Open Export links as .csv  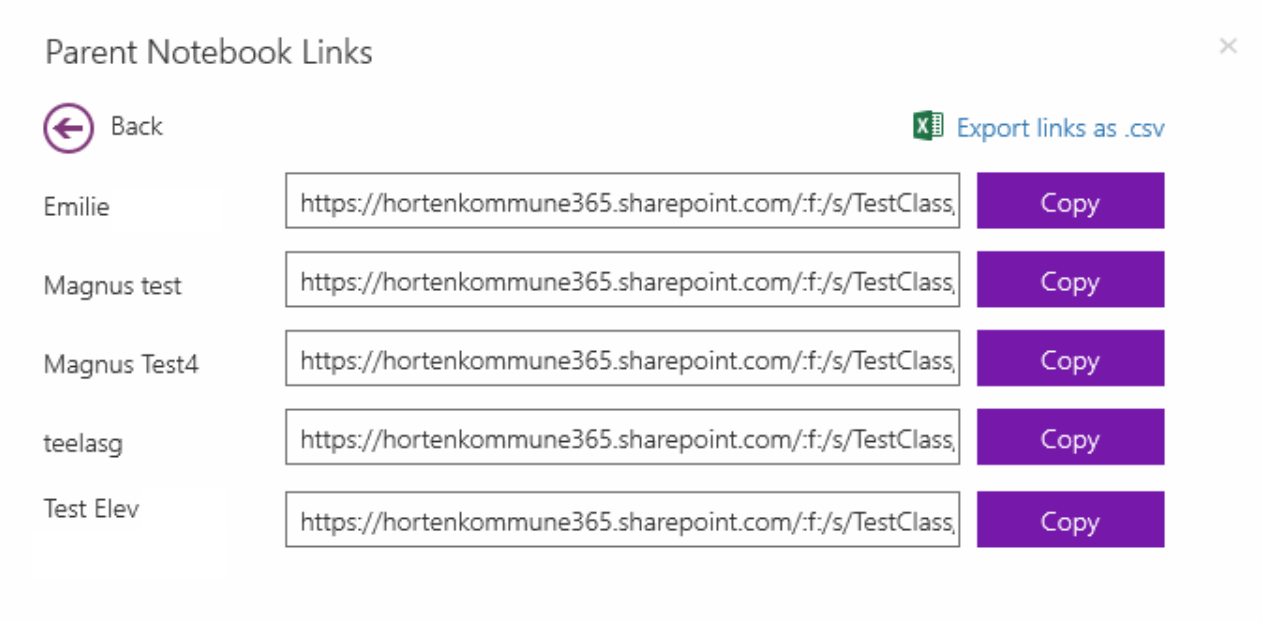click(x=1061, y=128)
